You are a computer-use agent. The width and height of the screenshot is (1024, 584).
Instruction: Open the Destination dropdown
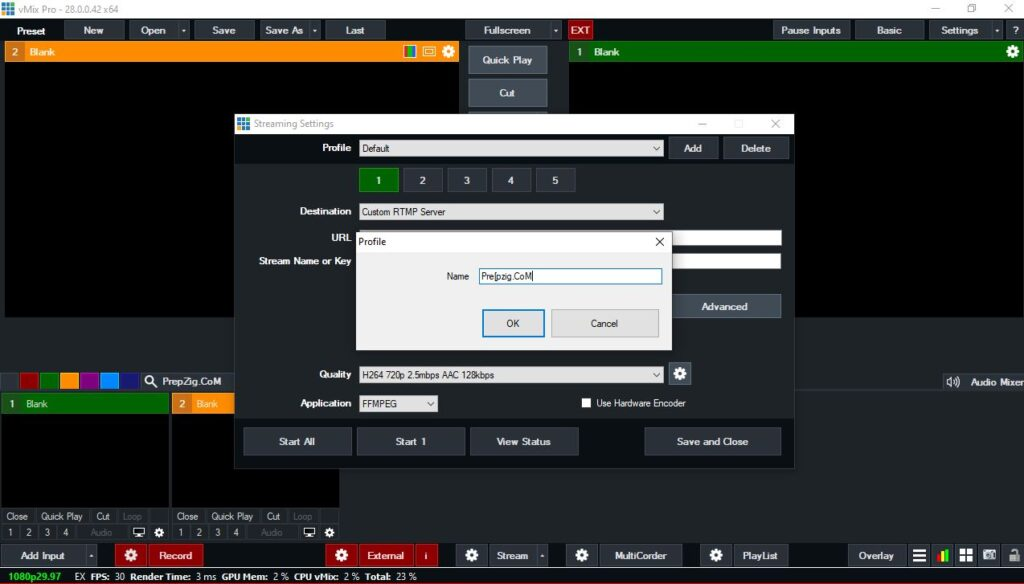click(511, 212)
